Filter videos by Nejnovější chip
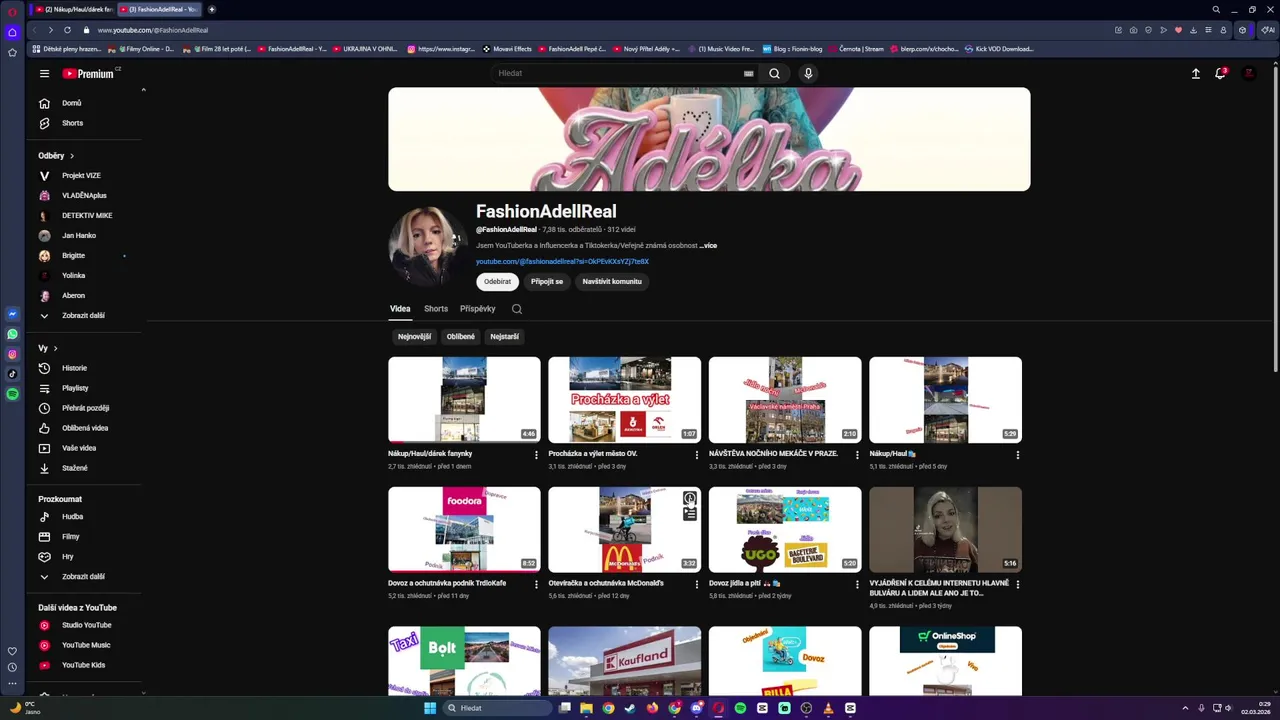The width and height of the screenshot is (1280, 720). coord(414,337)
